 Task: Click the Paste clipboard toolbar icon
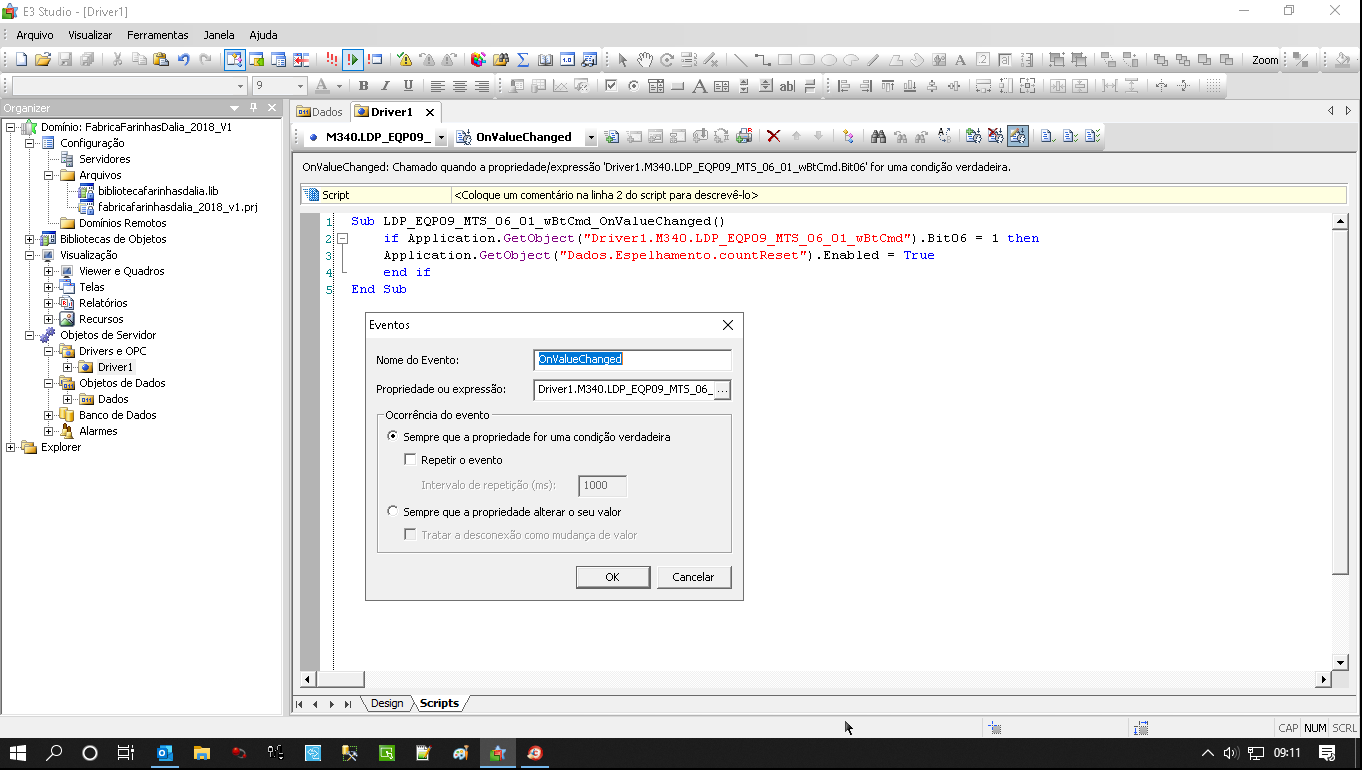160,60
